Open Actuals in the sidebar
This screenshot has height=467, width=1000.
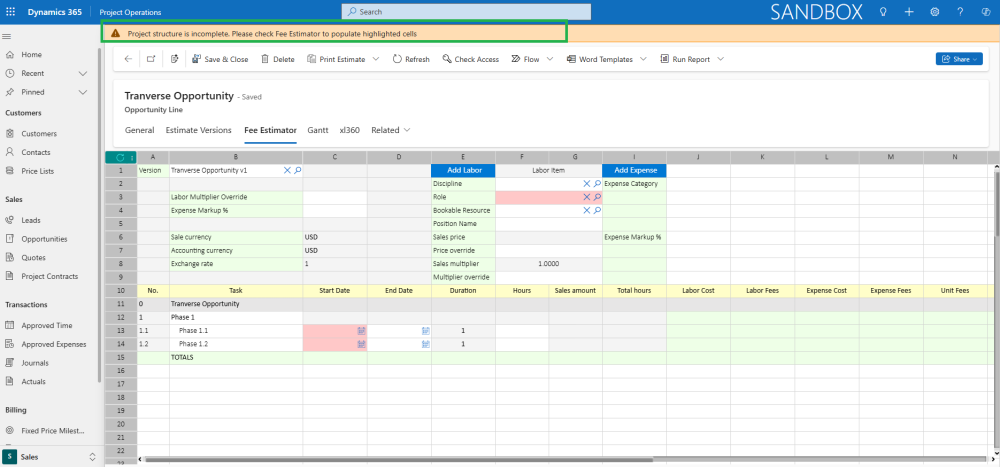33,382
